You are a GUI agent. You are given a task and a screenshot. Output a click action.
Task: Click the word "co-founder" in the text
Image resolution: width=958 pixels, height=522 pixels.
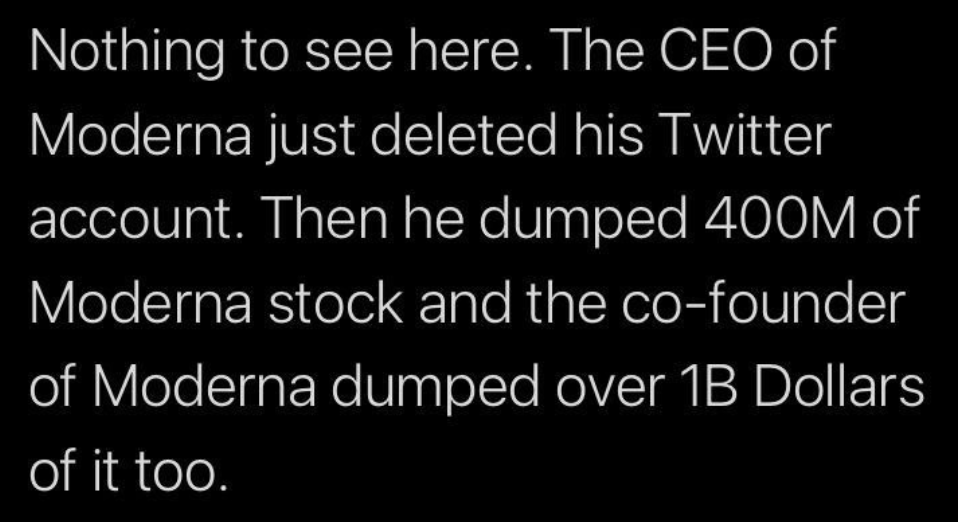coord(771,304)
